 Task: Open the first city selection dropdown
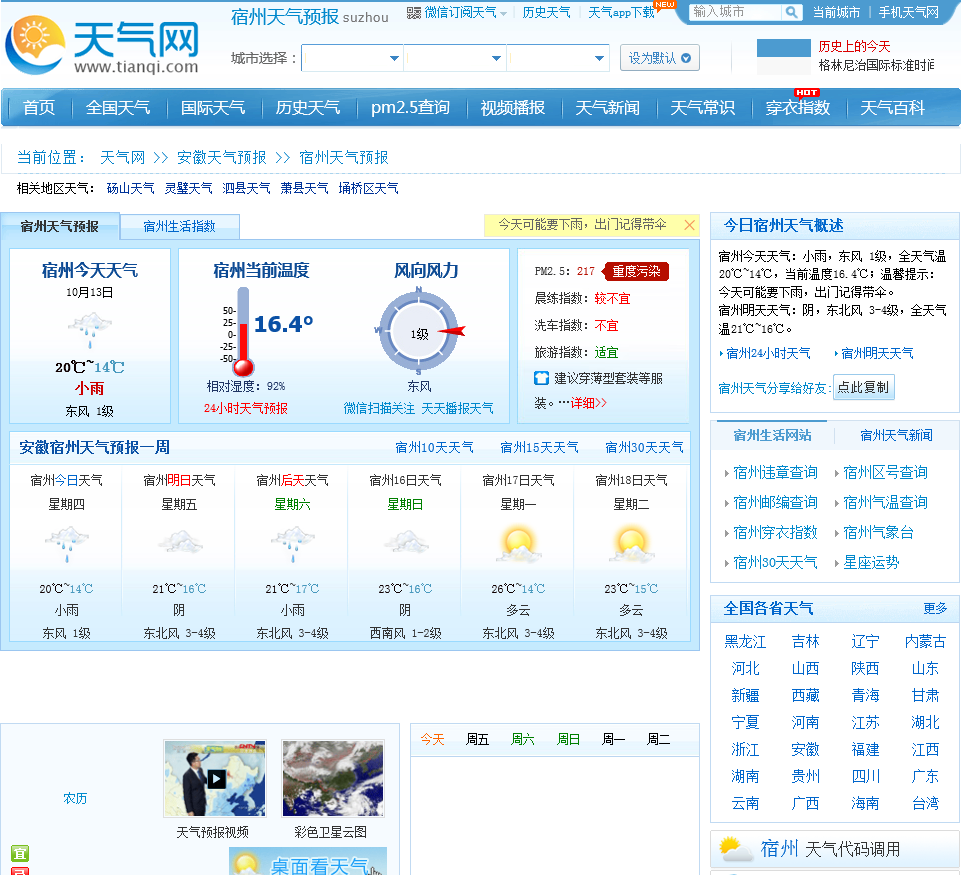click(x=352, y=58)
